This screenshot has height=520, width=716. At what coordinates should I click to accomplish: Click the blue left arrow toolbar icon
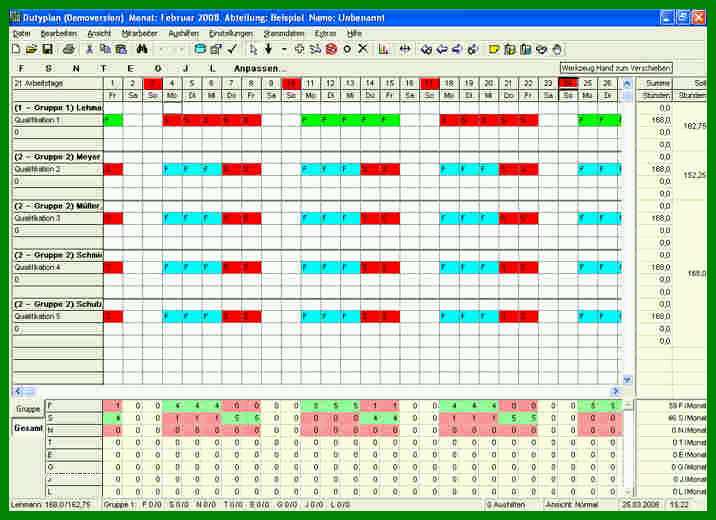(x=442, y=49)
